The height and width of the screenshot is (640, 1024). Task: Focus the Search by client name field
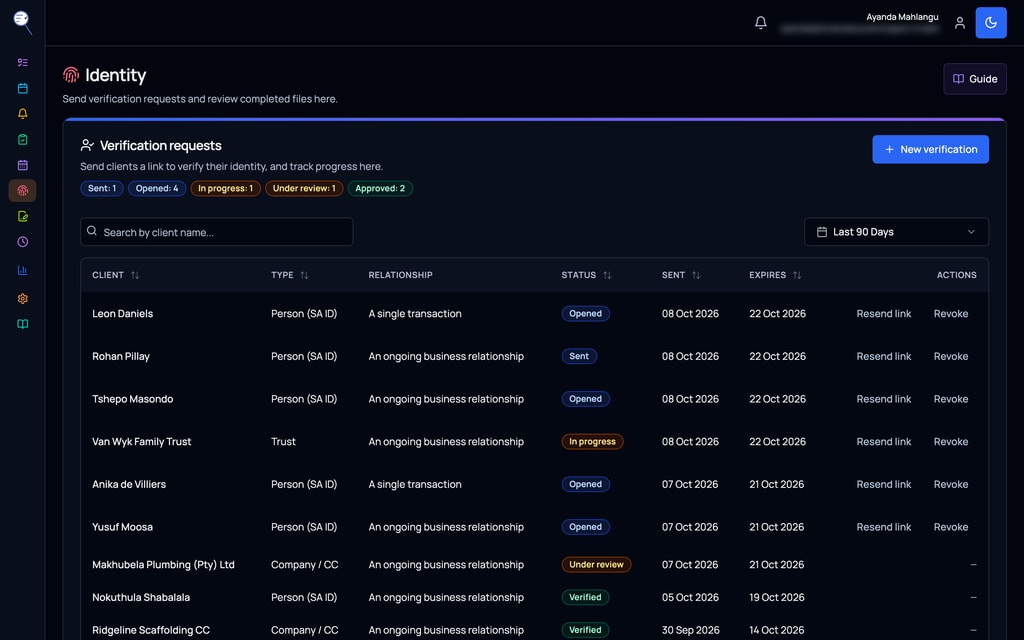(217, 232)
